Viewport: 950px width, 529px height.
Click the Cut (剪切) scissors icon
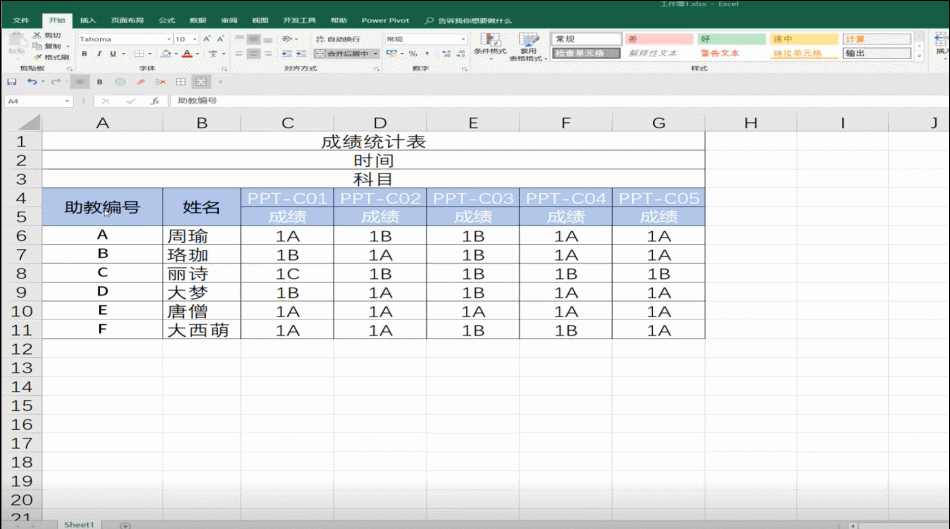click(38, 36)
